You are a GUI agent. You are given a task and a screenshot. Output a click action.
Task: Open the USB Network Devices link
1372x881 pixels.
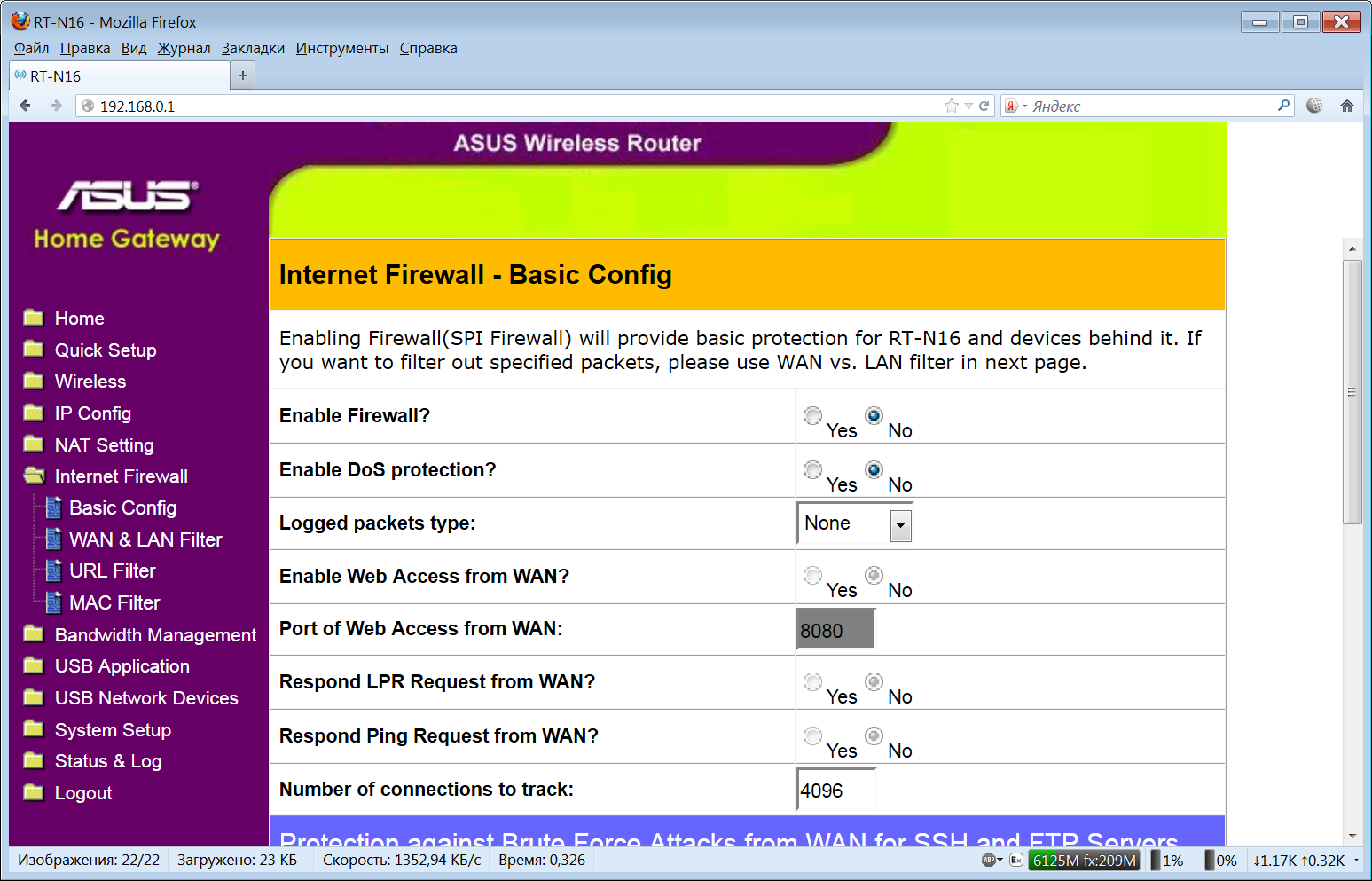pos(146,698)
